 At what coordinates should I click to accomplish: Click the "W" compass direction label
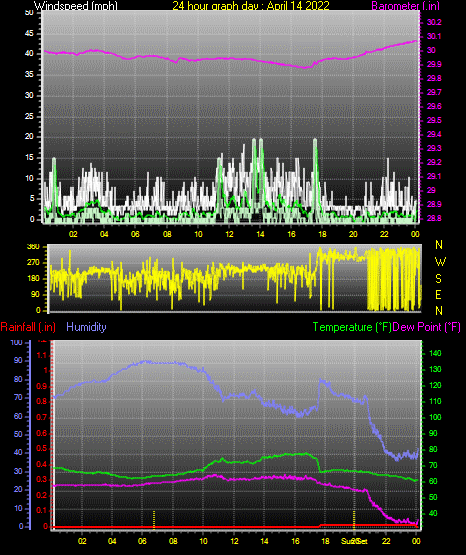tap(440, 262)
